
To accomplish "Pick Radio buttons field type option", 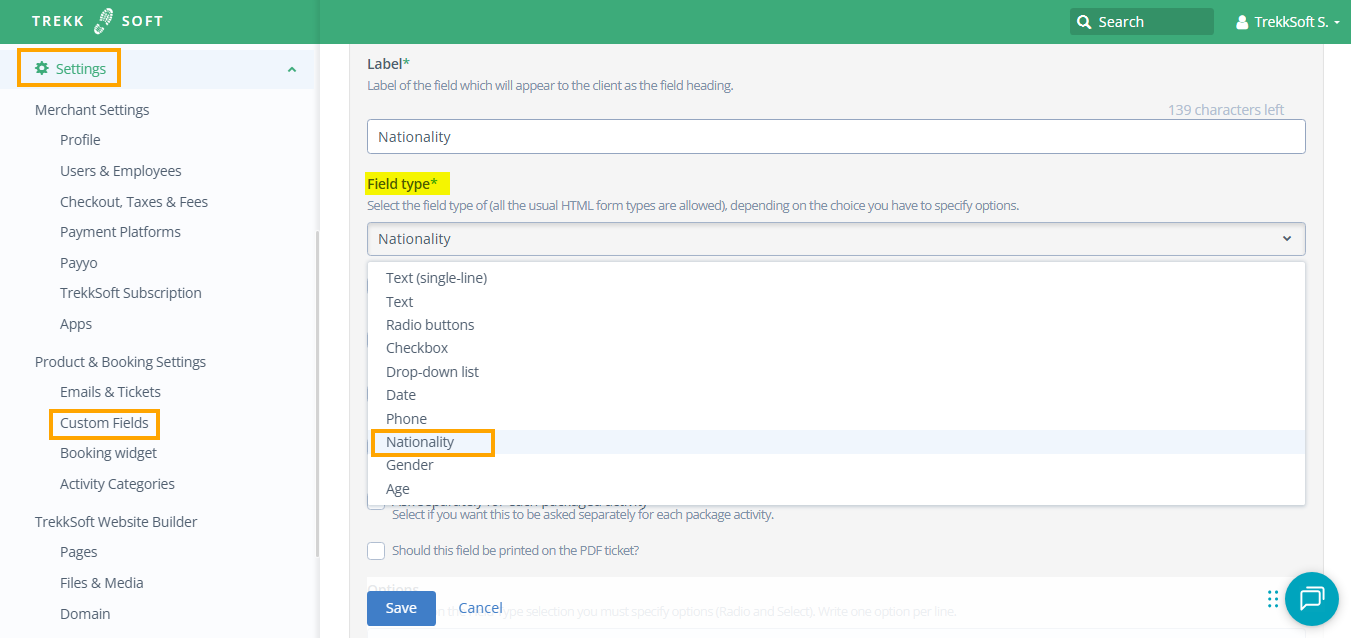I will 430,325.
